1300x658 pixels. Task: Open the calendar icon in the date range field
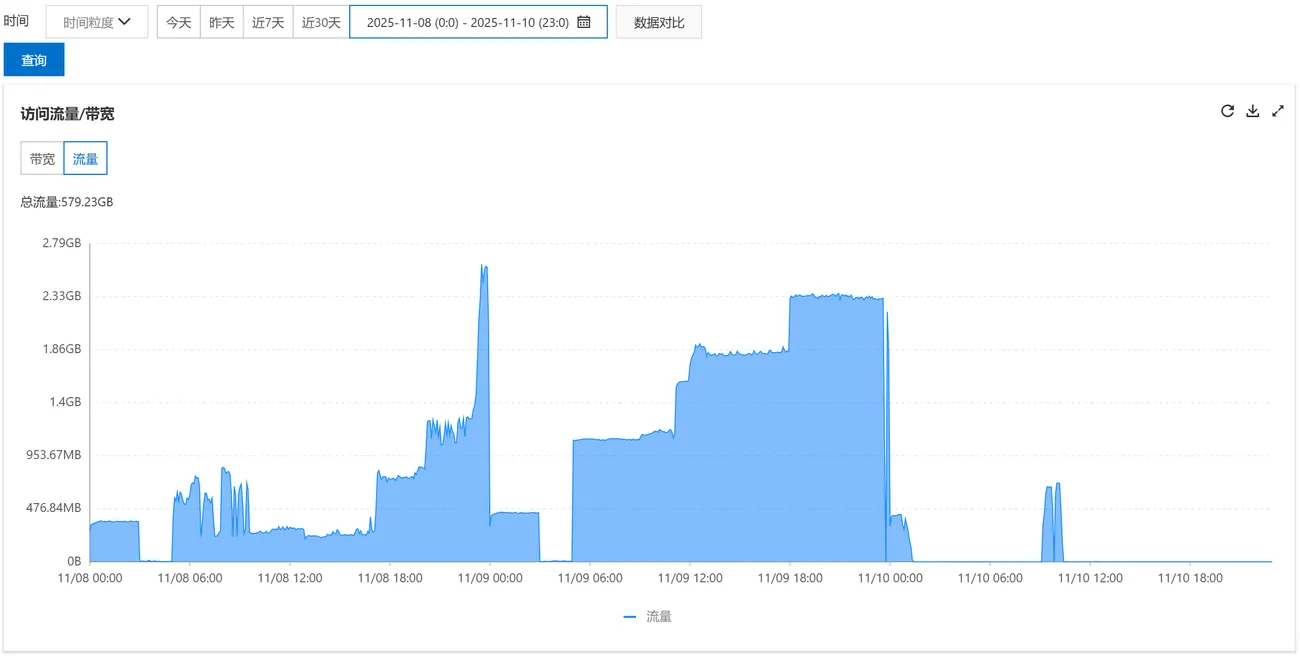click(584, 22)
